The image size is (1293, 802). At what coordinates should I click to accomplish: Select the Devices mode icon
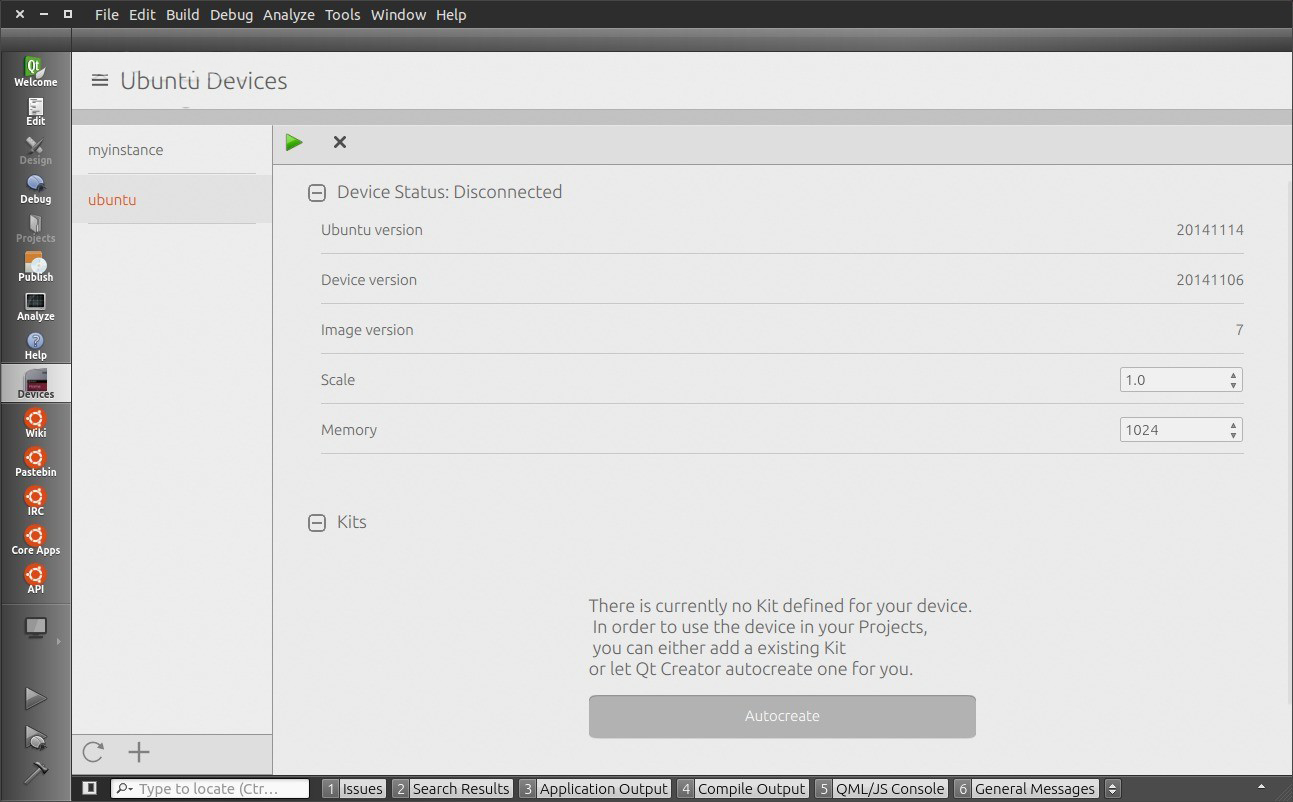click(35, 383)
